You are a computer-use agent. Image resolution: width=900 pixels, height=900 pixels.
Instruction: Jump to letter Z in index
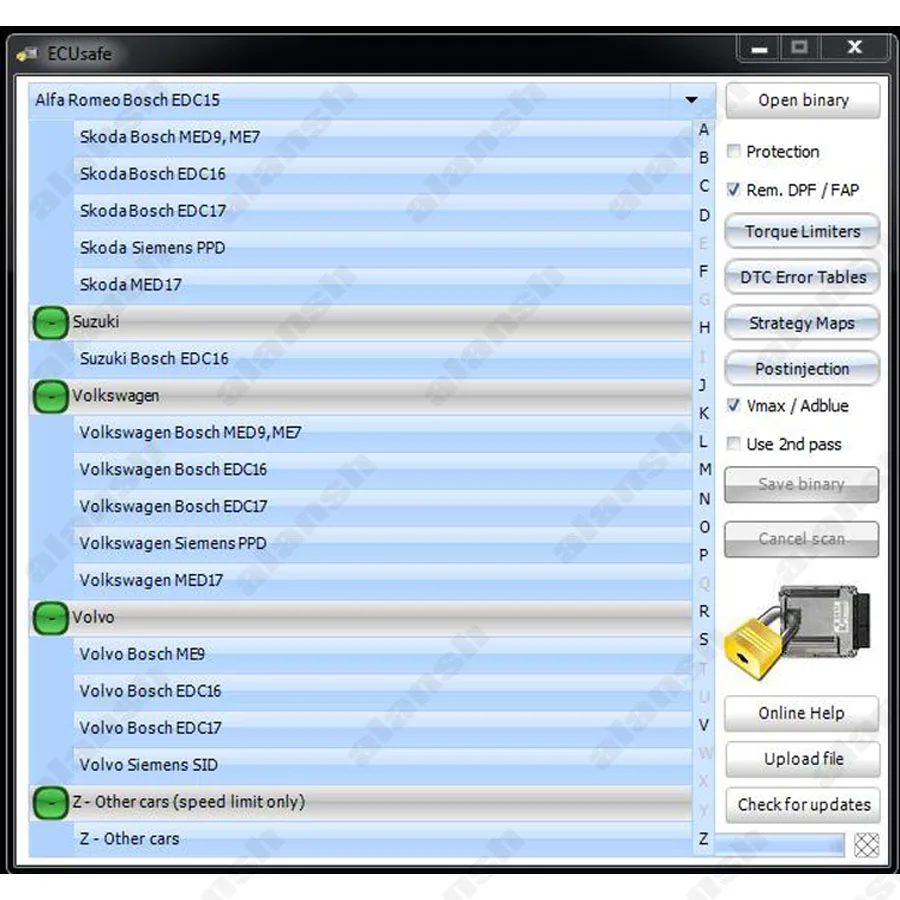(x=704, y=839)
